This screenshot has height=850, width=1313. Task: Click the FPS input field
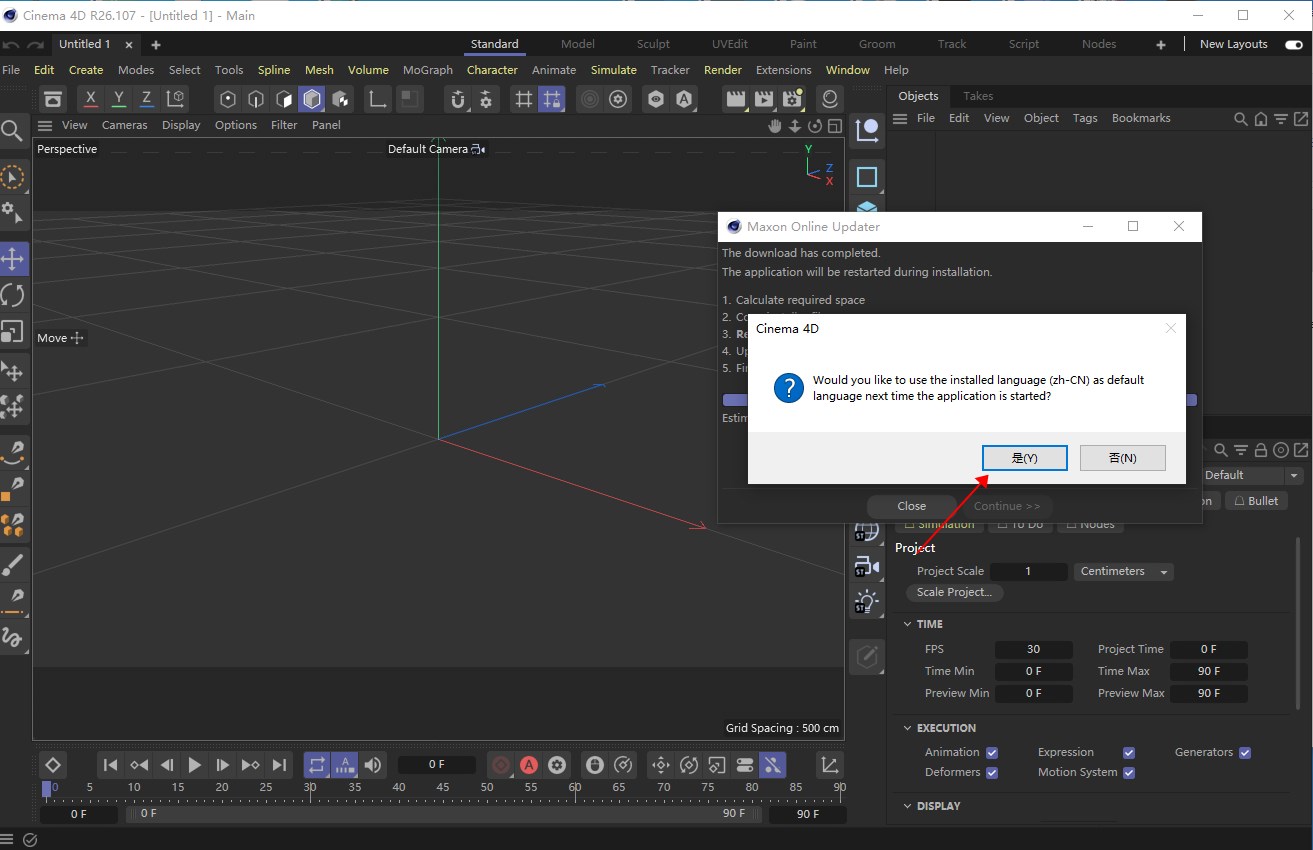tap(1033, 649)
